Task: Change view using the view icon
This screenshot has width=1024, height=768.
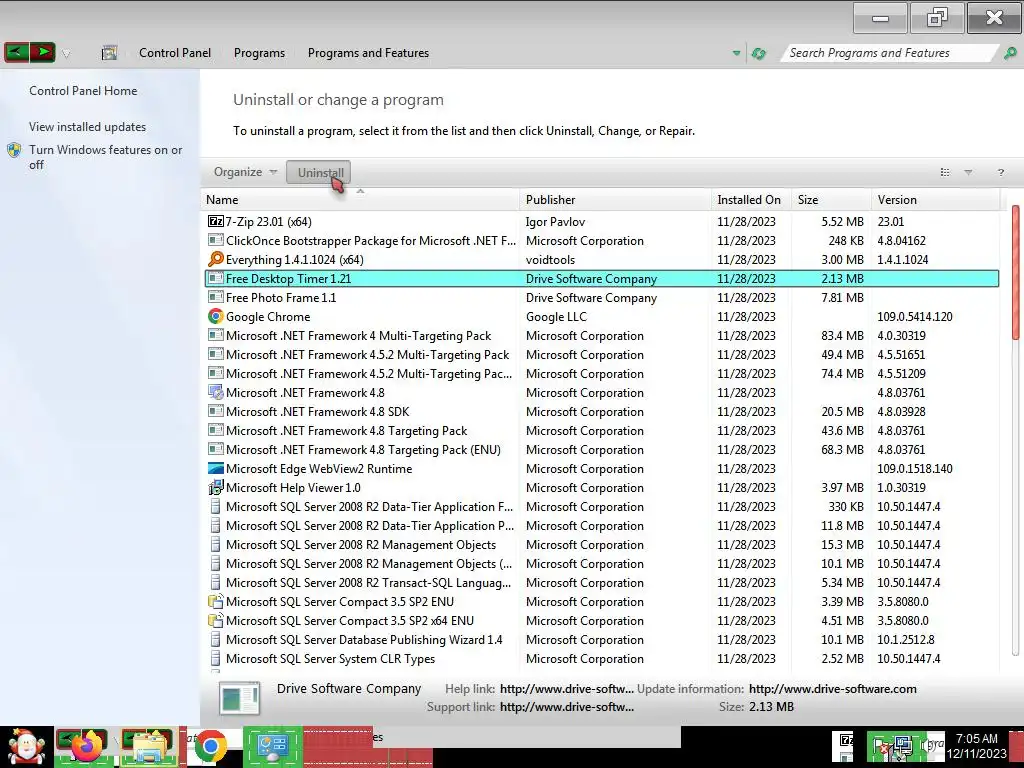Action: [945, 172]
